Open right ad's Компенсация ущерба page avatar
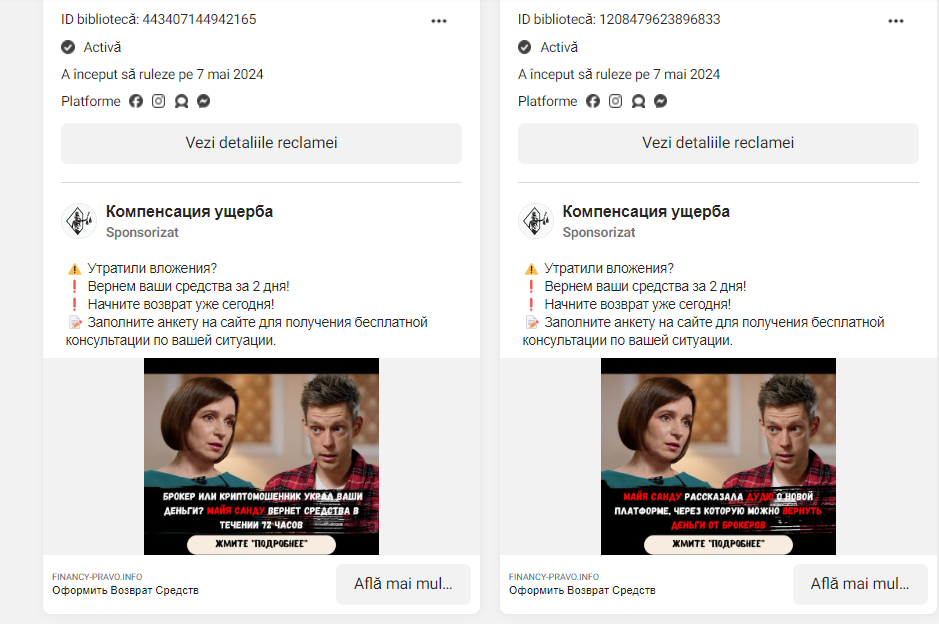The height and width of the screenshot is (624, 939). point(536,221)
